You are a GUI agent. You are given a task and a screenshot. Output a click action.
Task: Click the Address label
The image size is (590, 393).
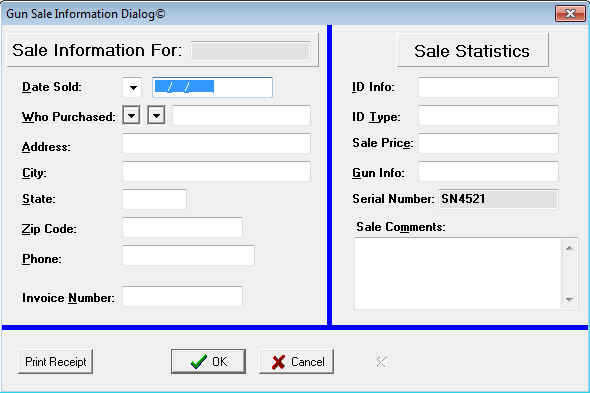46,147
